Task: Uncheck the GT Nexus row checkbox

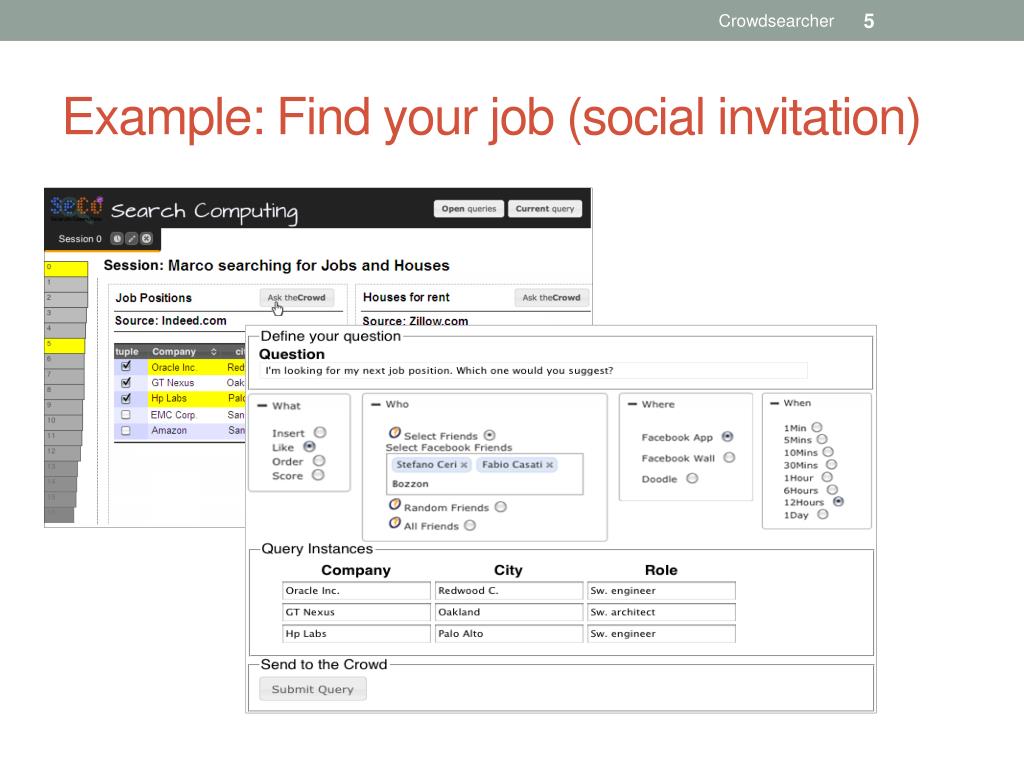Action: point(126,383)
